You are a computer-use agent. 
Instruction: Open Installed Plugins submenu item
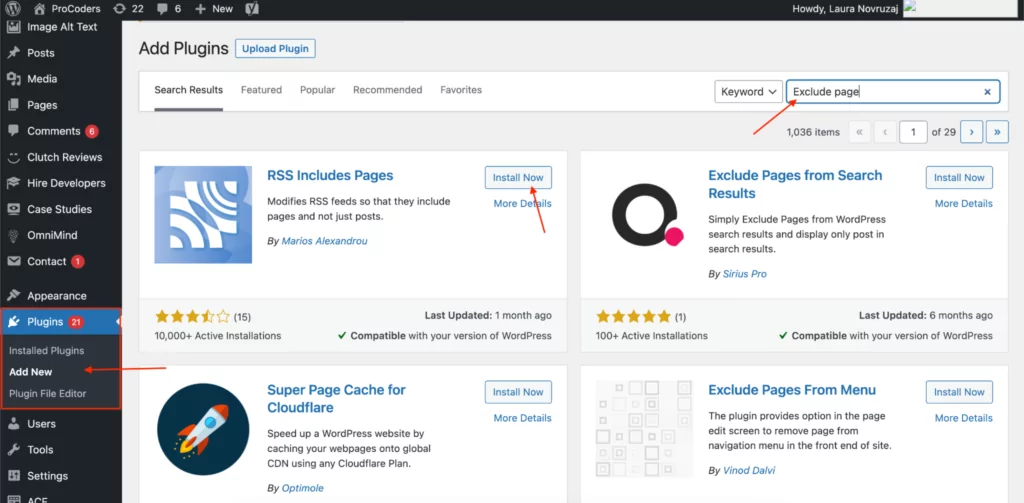(46, 351)
